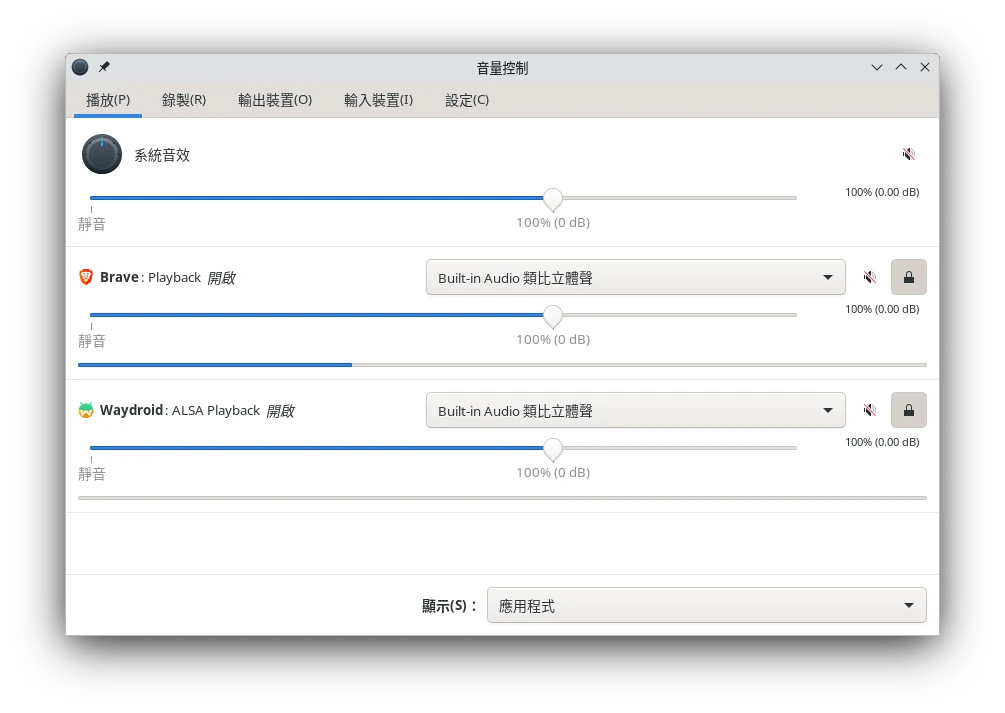Click the Waydroid volume slider handle
This screenshot has width=1005, height=713.
click(x=552, y=449)
